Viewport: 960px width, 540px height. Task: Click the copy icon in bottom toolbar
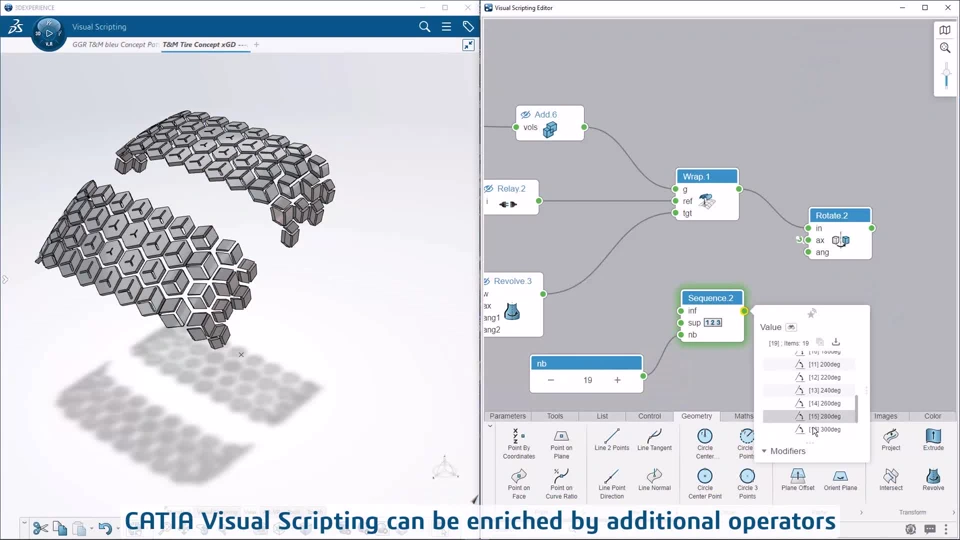(60, 528)
